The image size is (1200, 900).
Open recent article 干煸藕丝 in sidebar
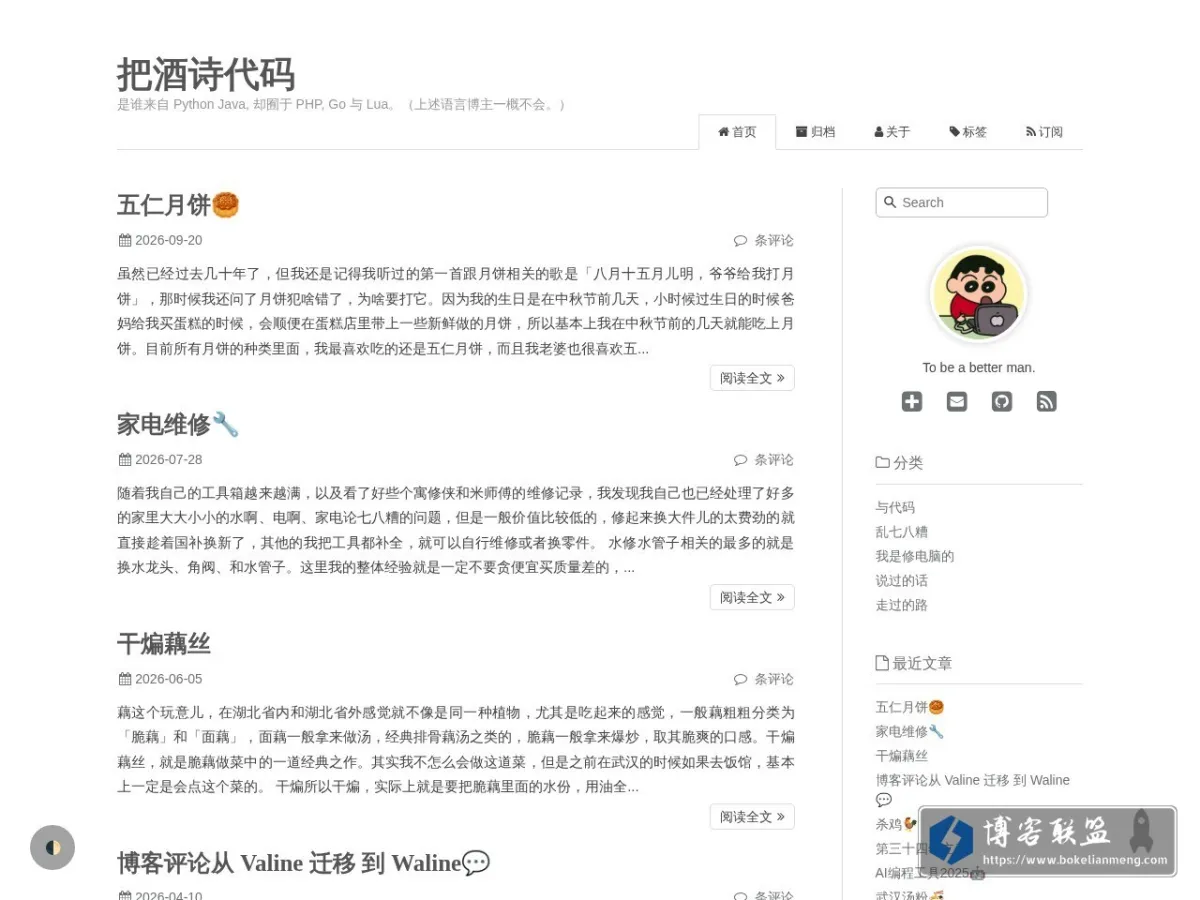tap(902, 756)
